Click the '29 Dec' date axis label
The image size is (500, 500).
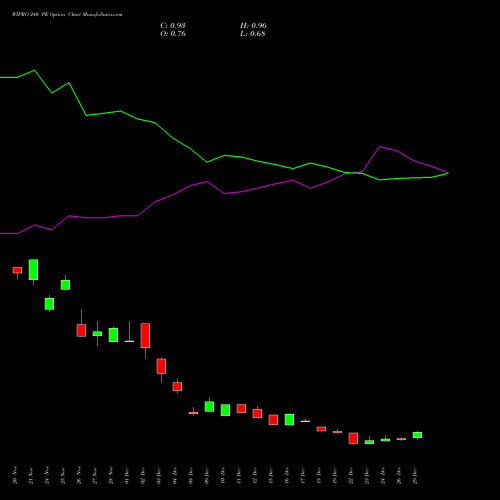pos(415,475)
